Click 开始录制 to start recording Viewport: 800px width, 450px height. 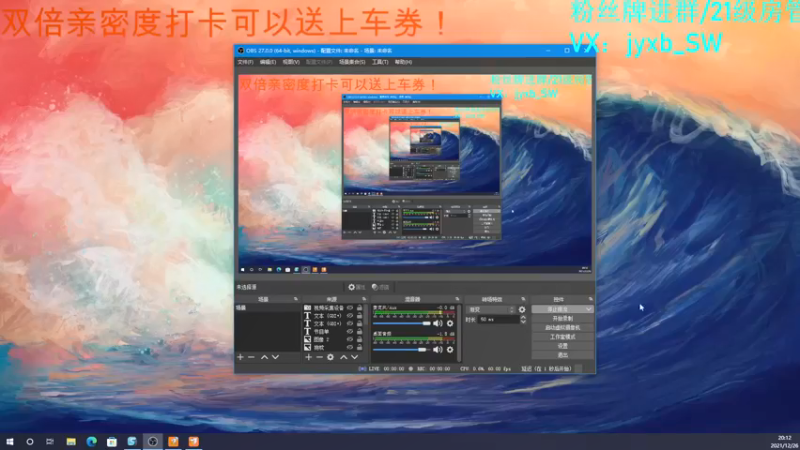(x=562, y=318)
